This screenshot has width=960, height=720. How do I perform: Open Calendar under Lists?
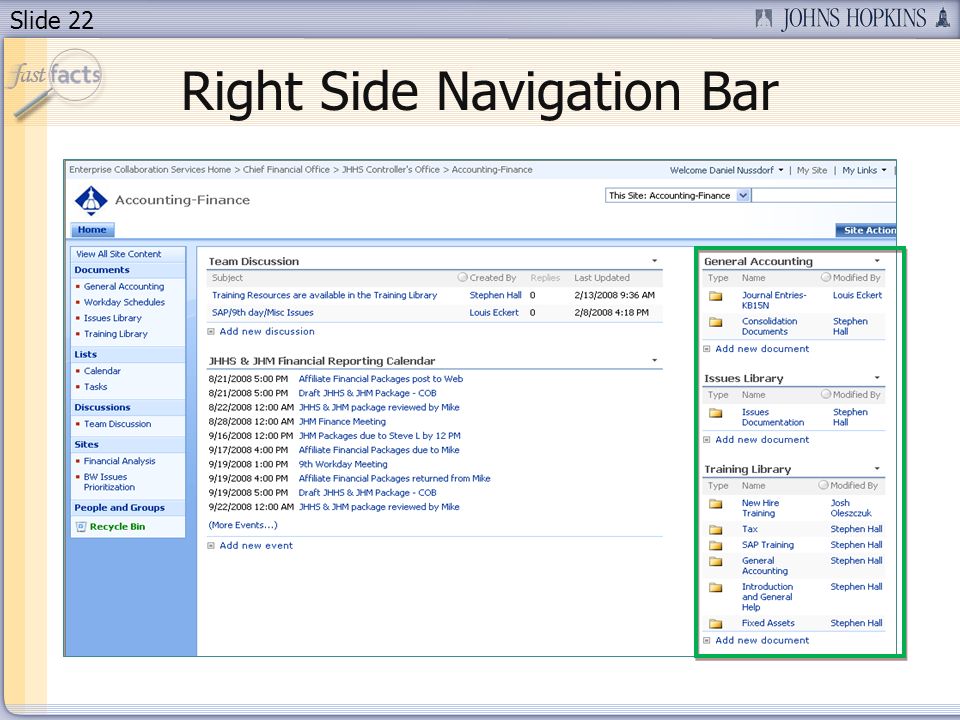pos(102,371)
